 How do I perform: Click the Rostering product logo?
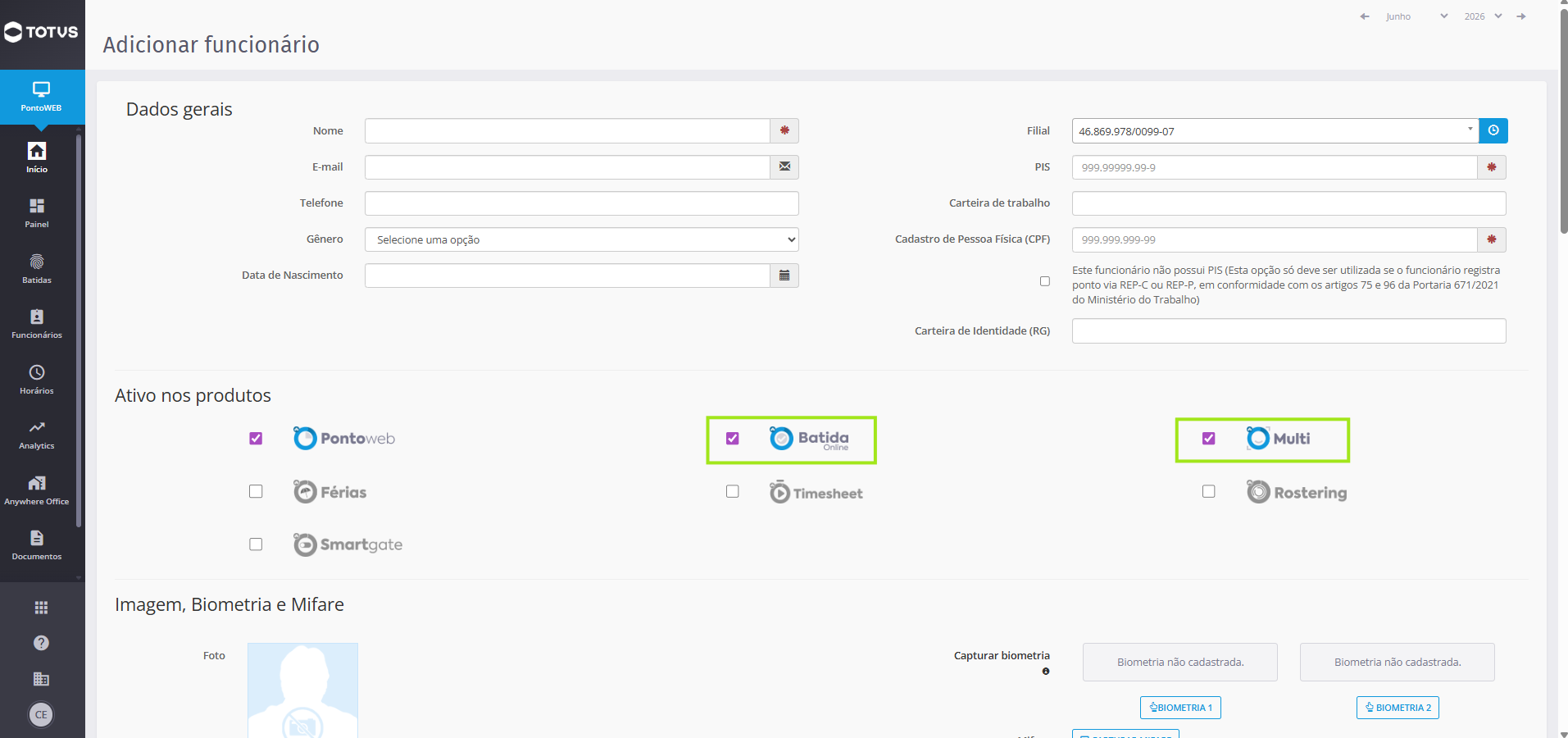[1297, 492]
